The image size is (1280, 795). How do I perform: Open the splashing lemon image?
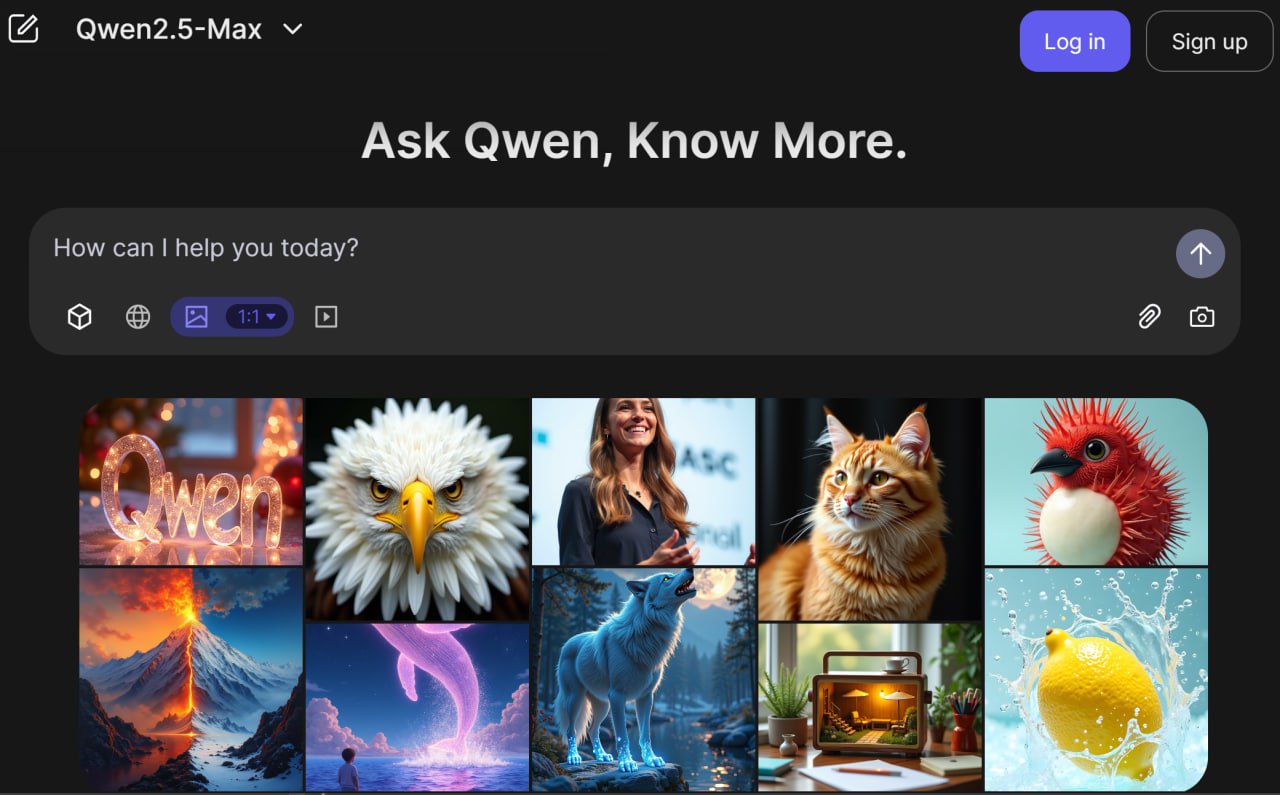coord(1096,679)
